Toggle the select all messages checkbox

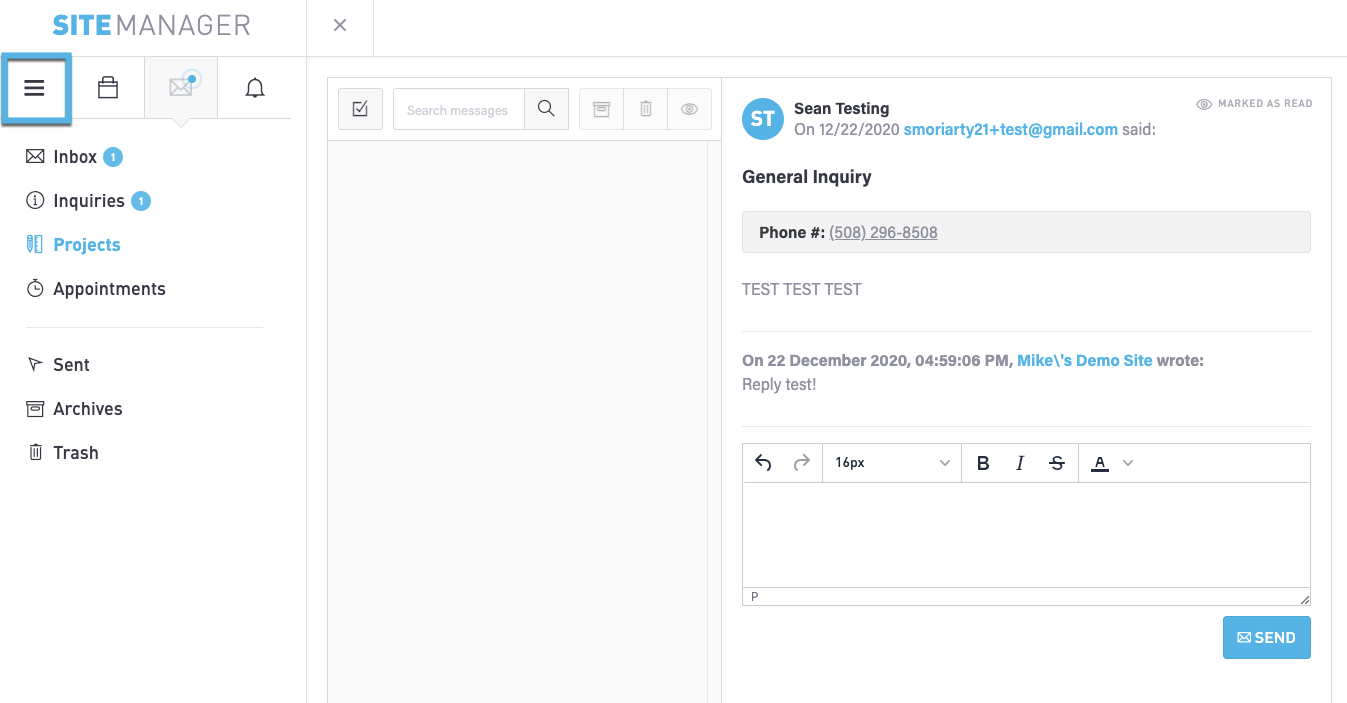(x=360, y=110)
